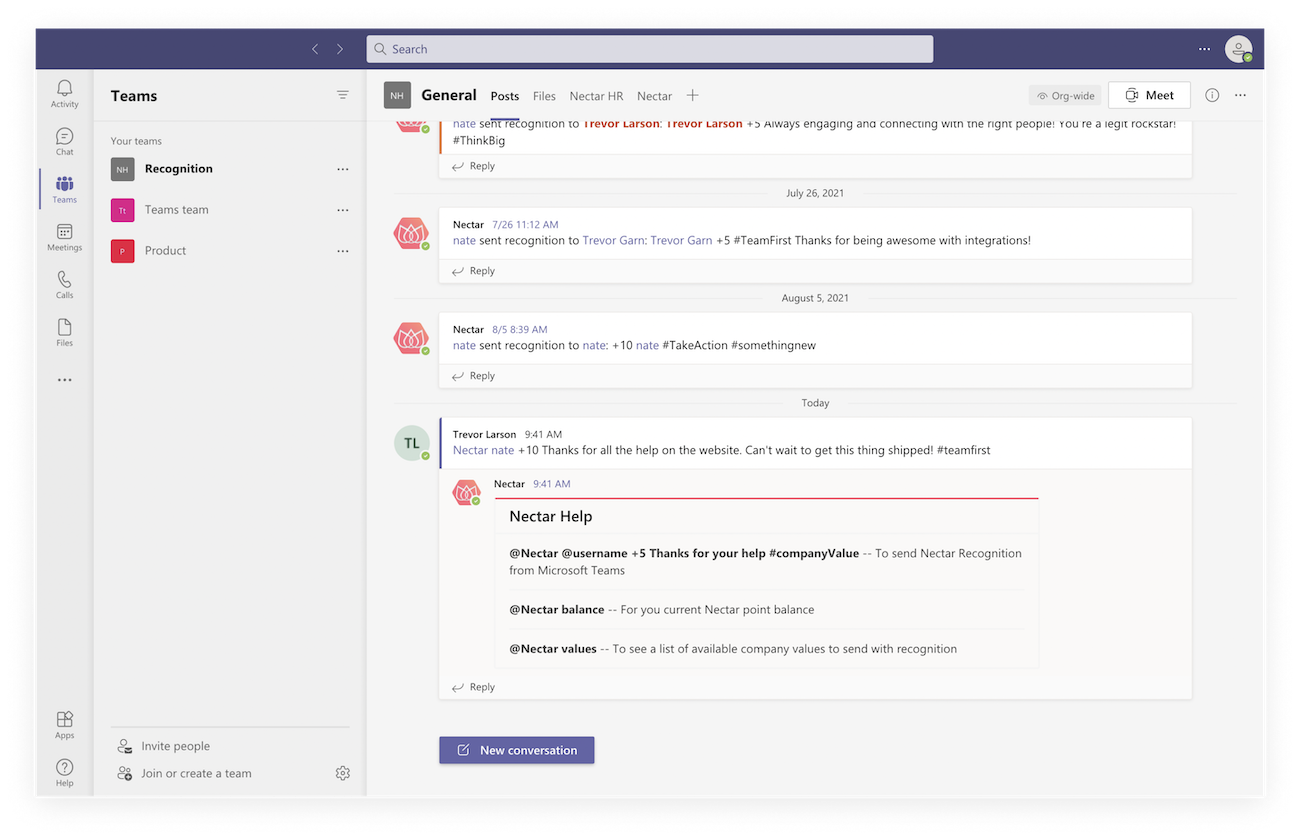The width and height of the screenshot is (1300, 839).
Task: Click inside the Search field
Action: (x=649, y=48)
